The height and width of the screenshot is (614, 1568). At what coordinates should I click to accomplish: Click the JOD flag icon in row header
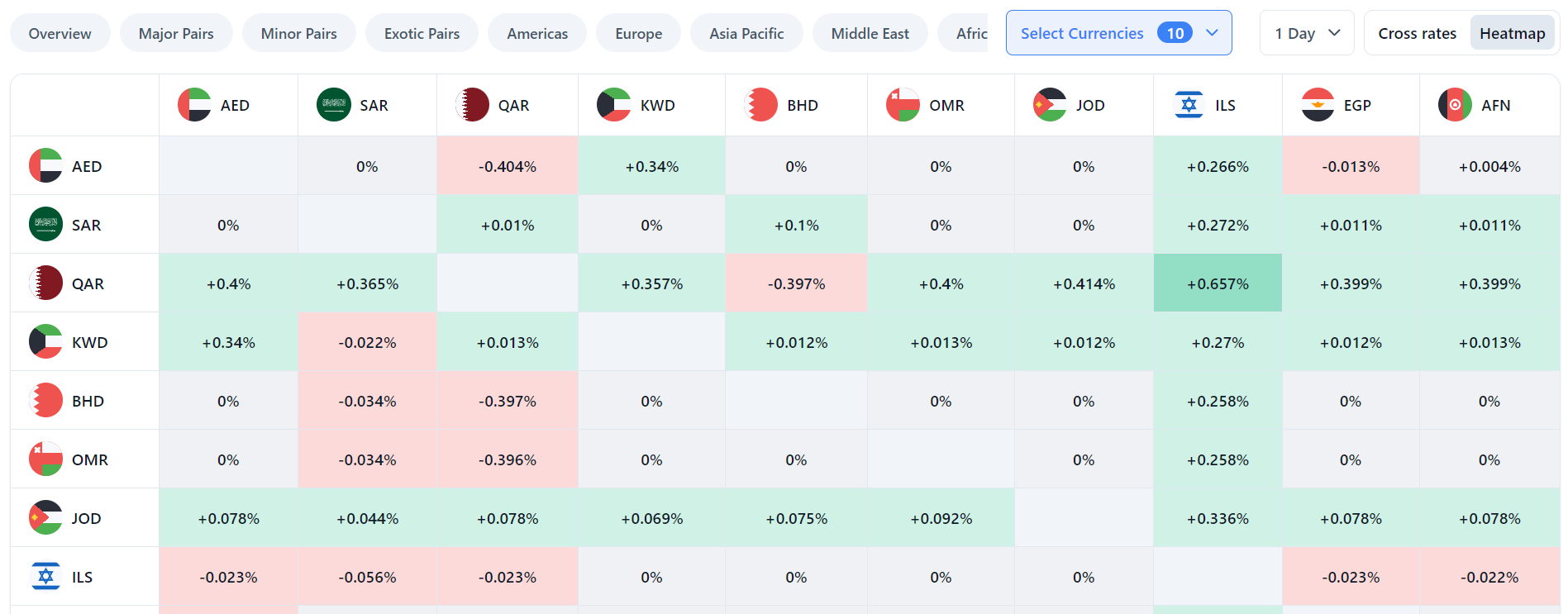(45, 518)
